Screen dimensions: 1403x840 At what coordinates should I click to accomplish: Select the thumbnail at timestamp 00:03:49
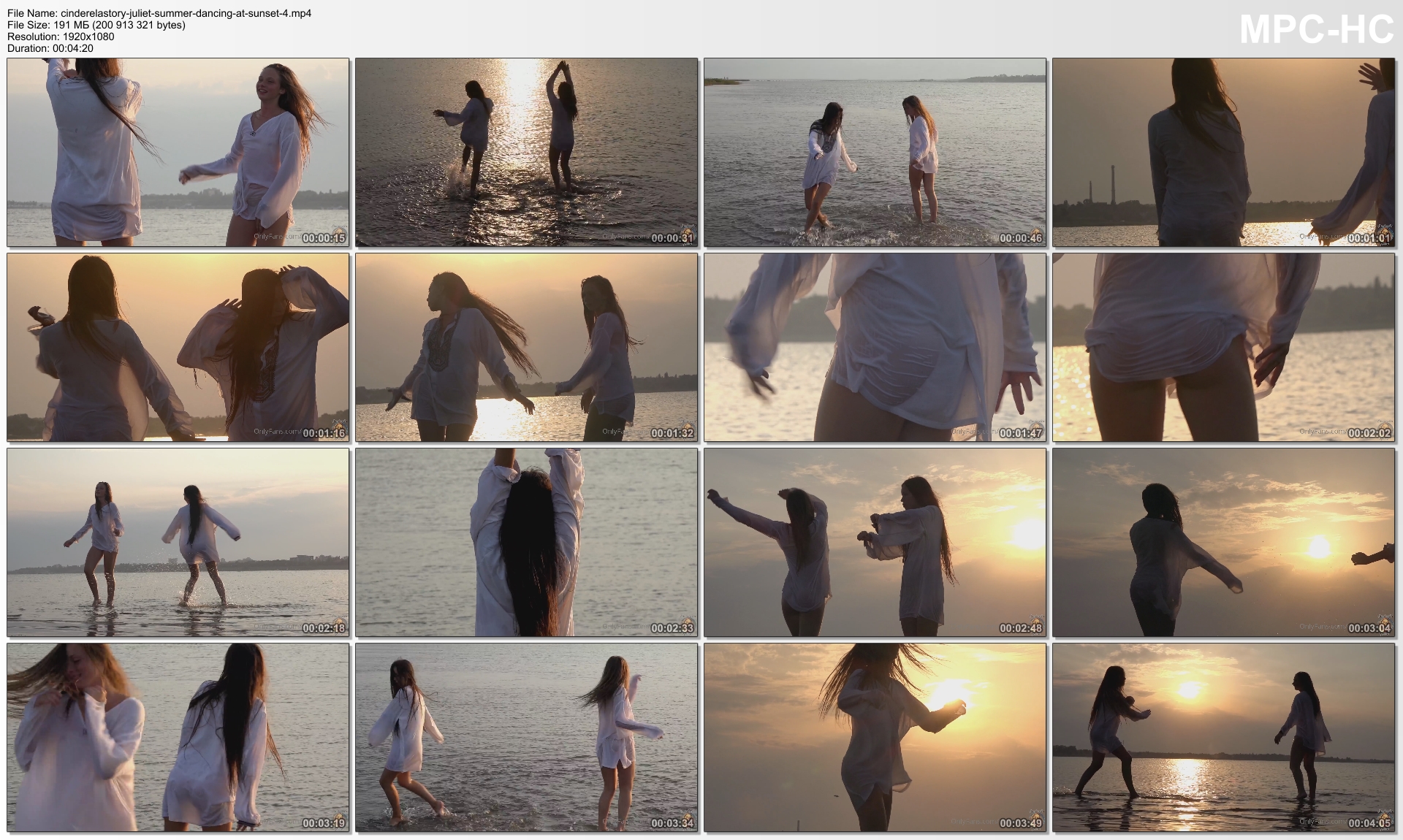click(x=875, y=738)
